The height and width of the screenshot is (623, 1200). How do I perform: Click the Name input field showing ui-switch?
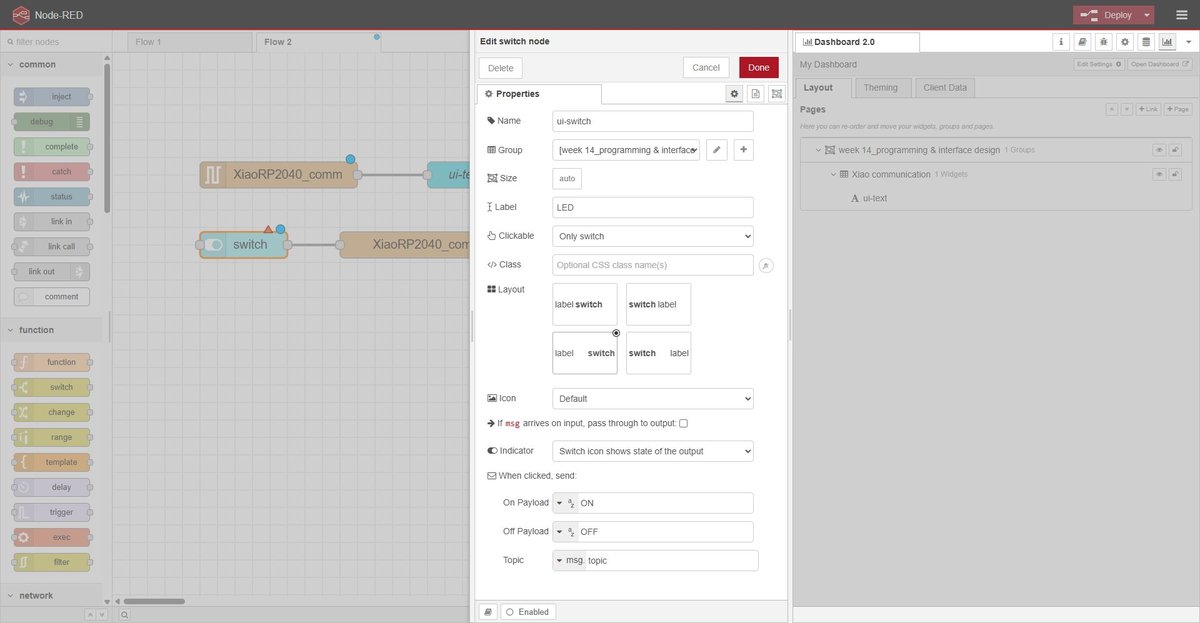click(653, 121)
